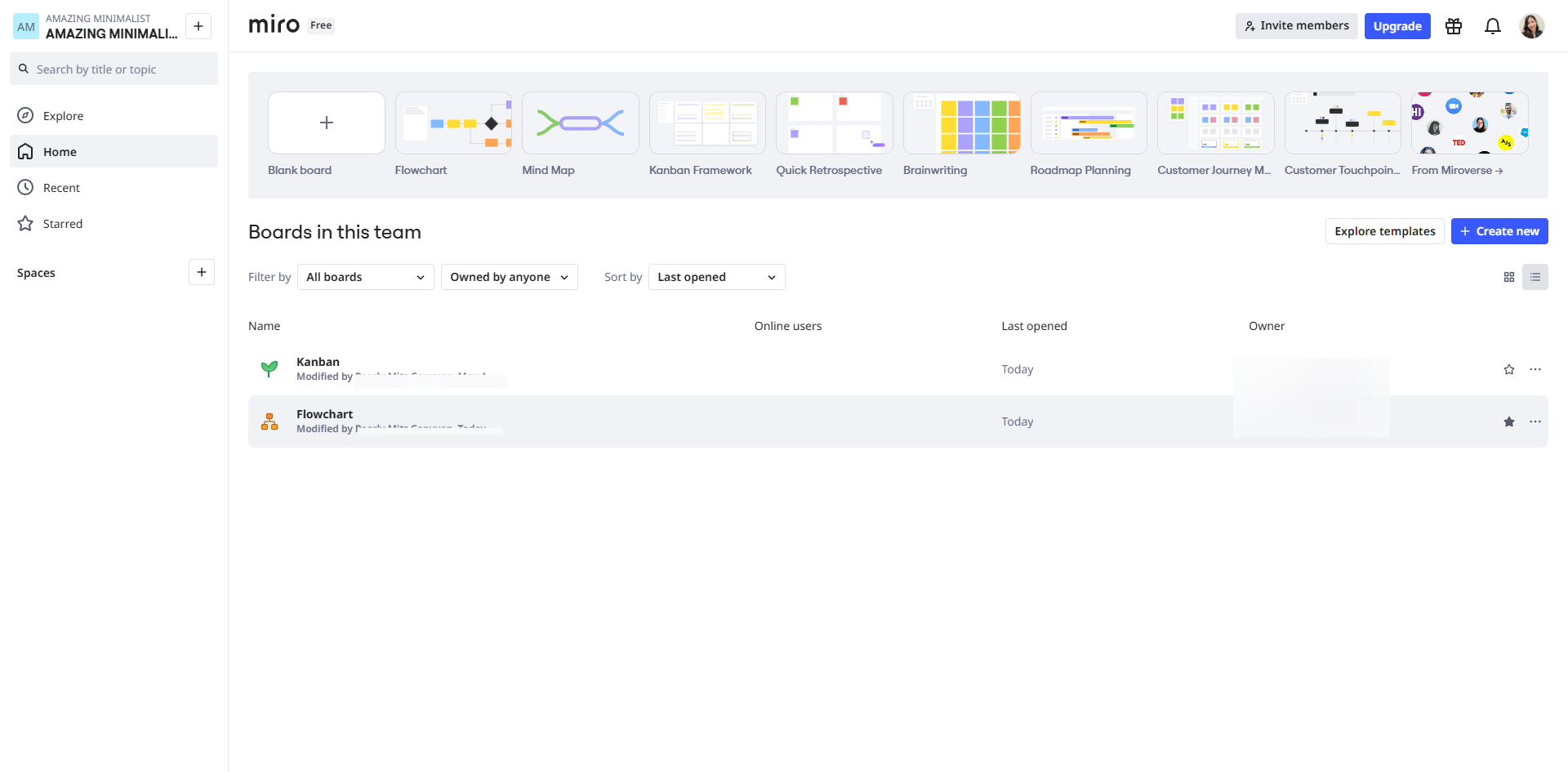
Task: Open more options for Kanban board
Action: pyautogui.click(x=1535, y=369)
